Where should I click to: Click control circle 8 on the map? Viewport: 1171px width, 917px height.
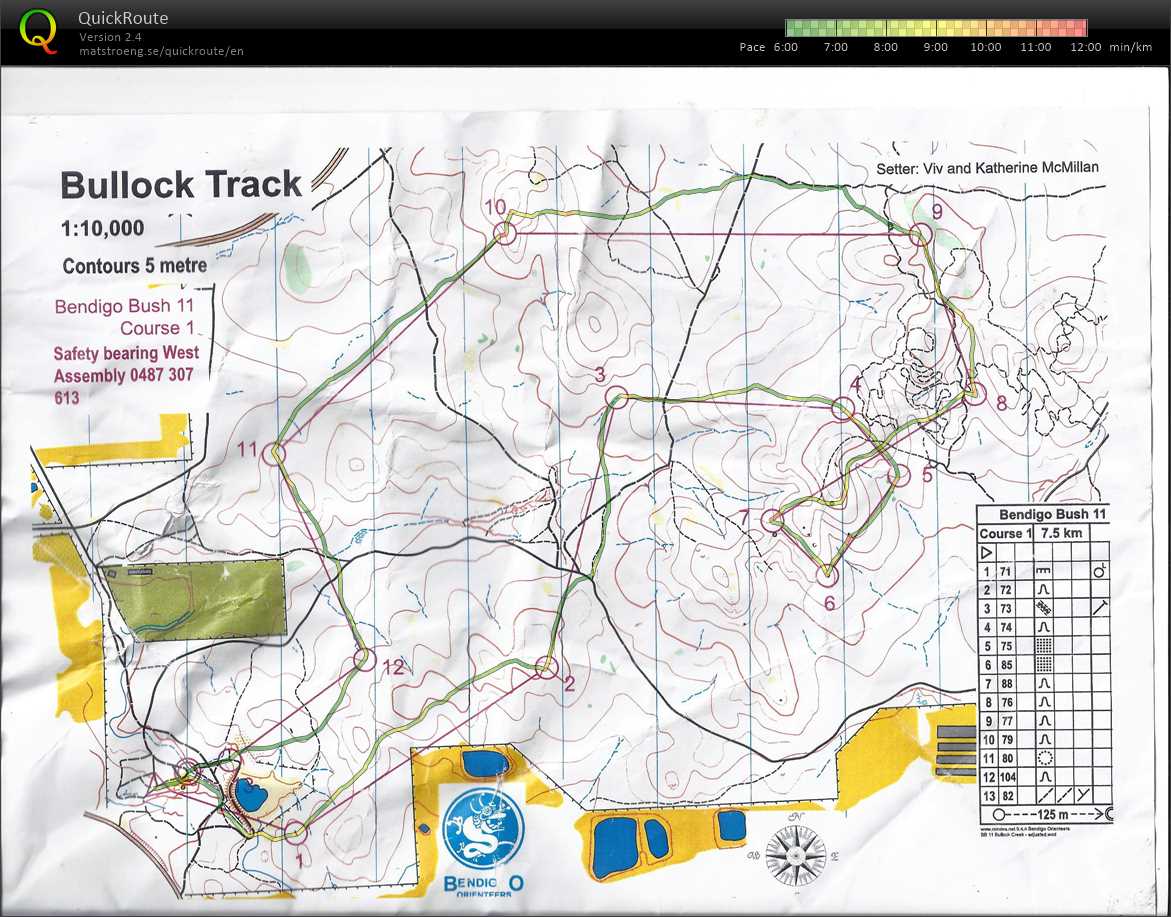coord(975,395)
